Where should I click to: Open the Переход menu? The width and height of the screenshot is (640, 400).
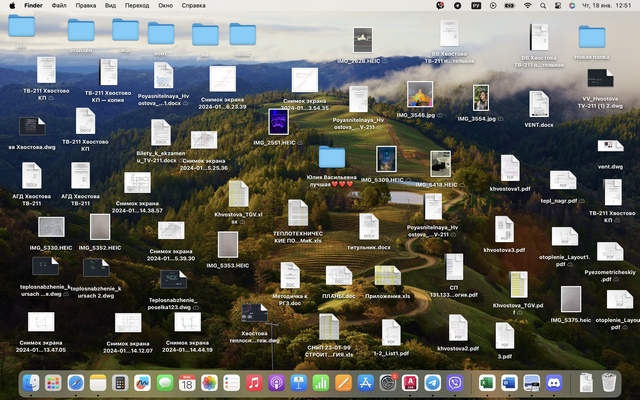[x=137, y=5]
